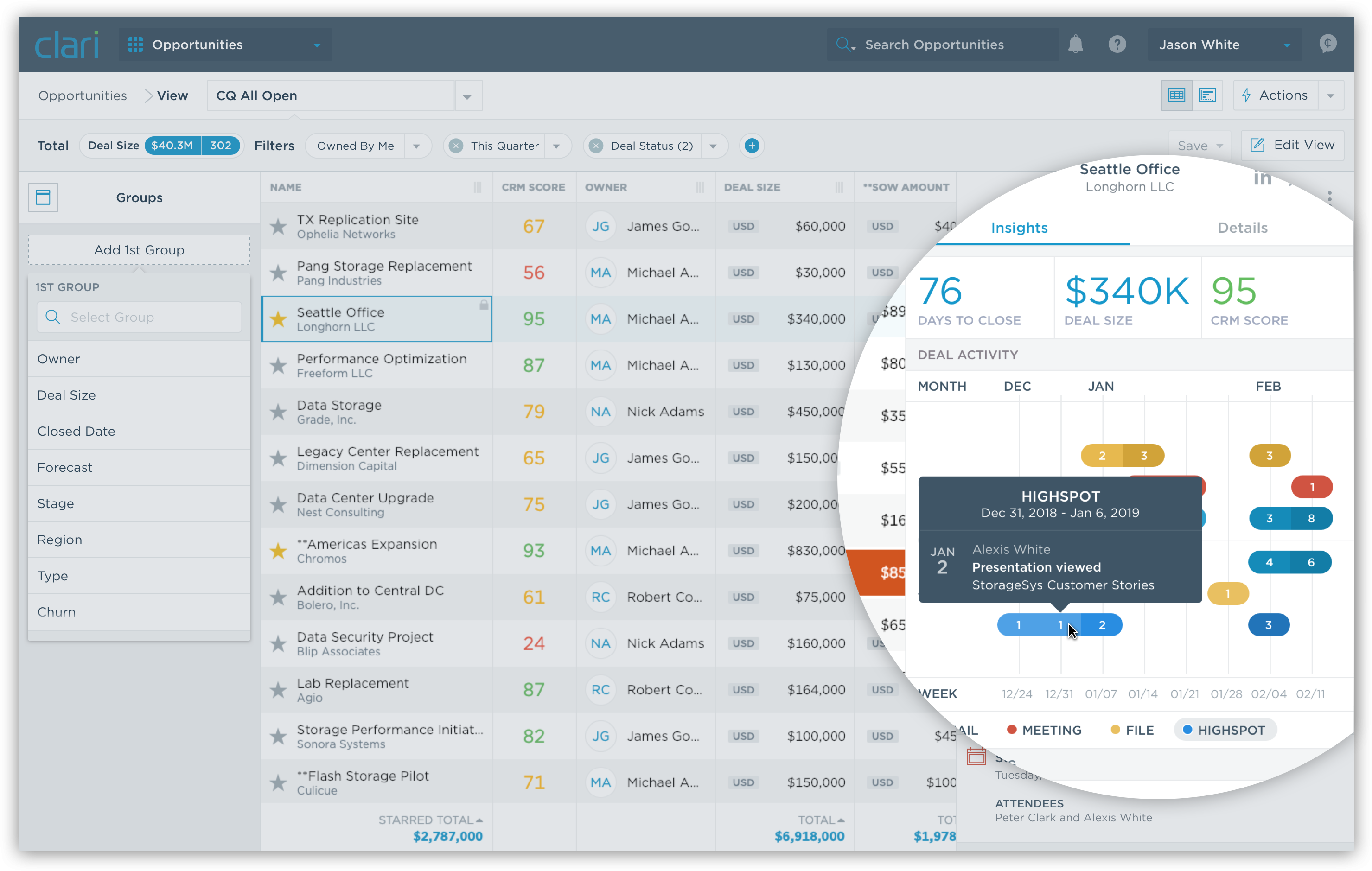The width and height of the screenshot is (1372, 871).
Task: Click the Add 1st Group button
Action: [139, 249]
